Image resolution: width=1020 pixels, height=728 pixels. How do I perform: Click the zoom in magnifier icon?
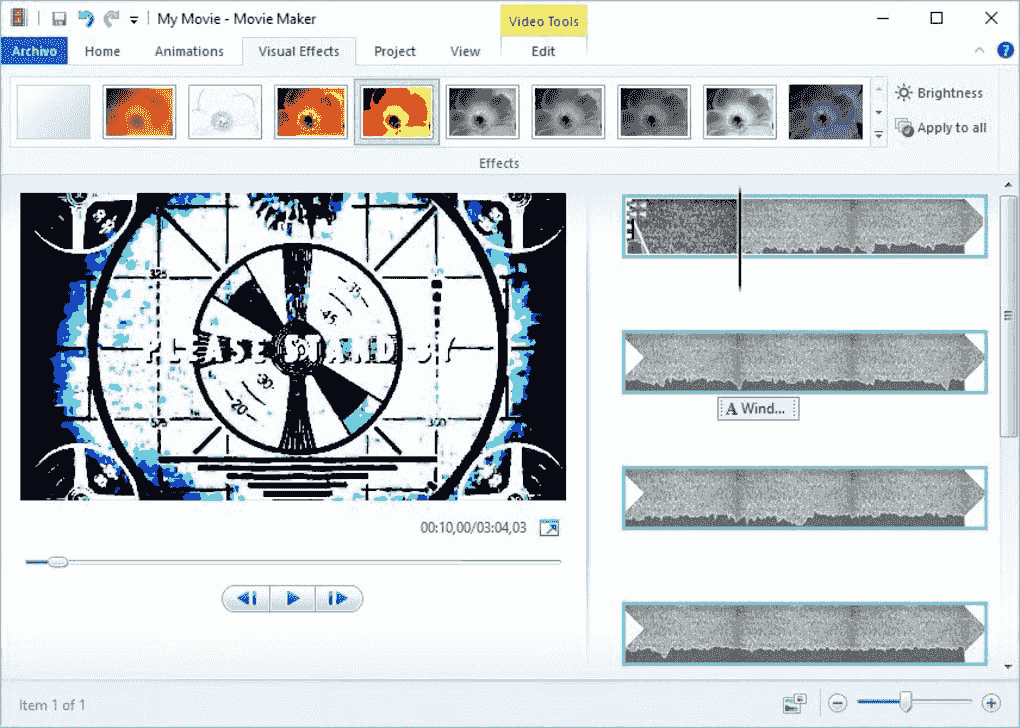[x=991, y=703]
